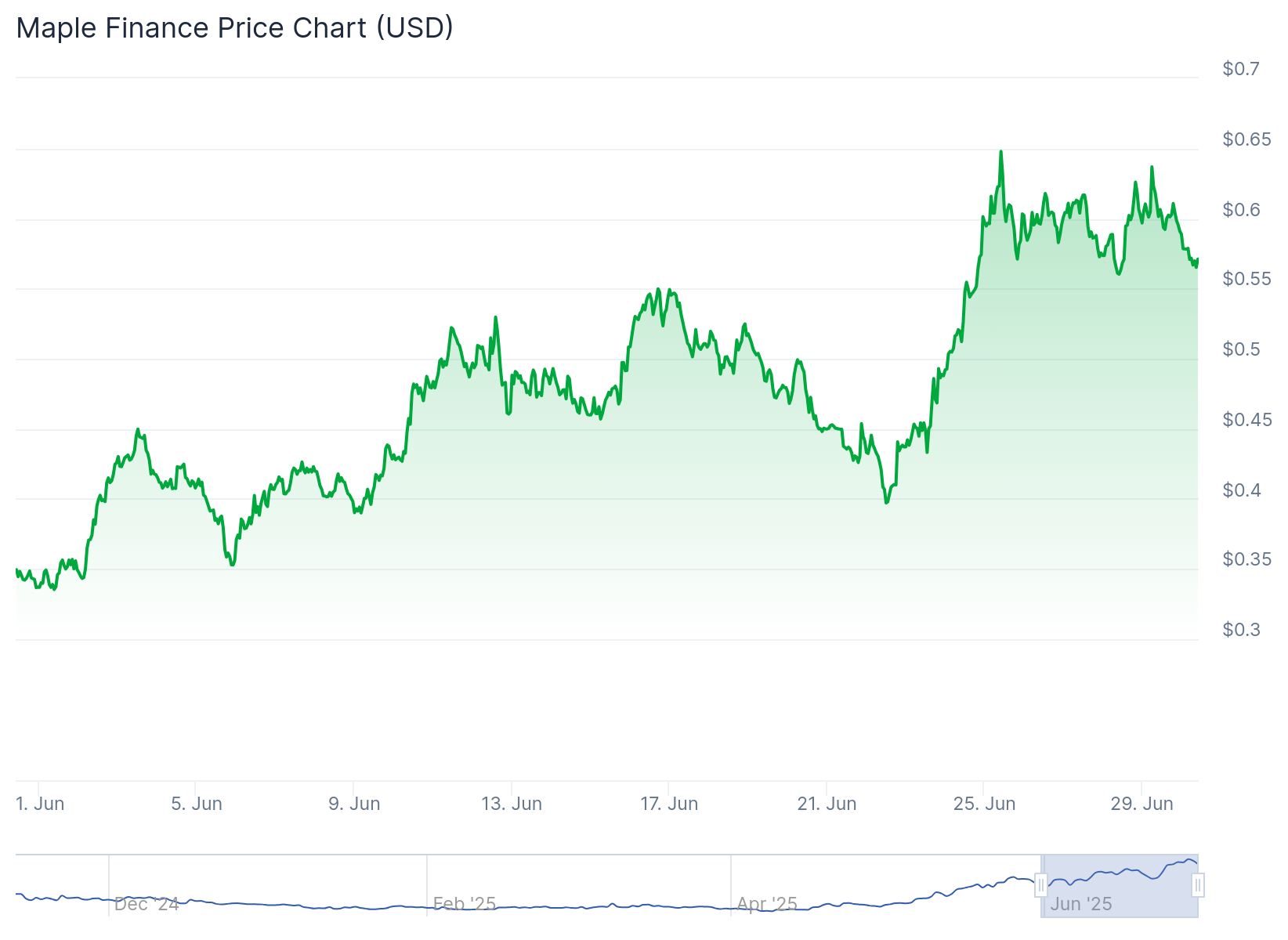
Task: Click the 29. Jun date axis label
Action: (x=1142, y=804)
